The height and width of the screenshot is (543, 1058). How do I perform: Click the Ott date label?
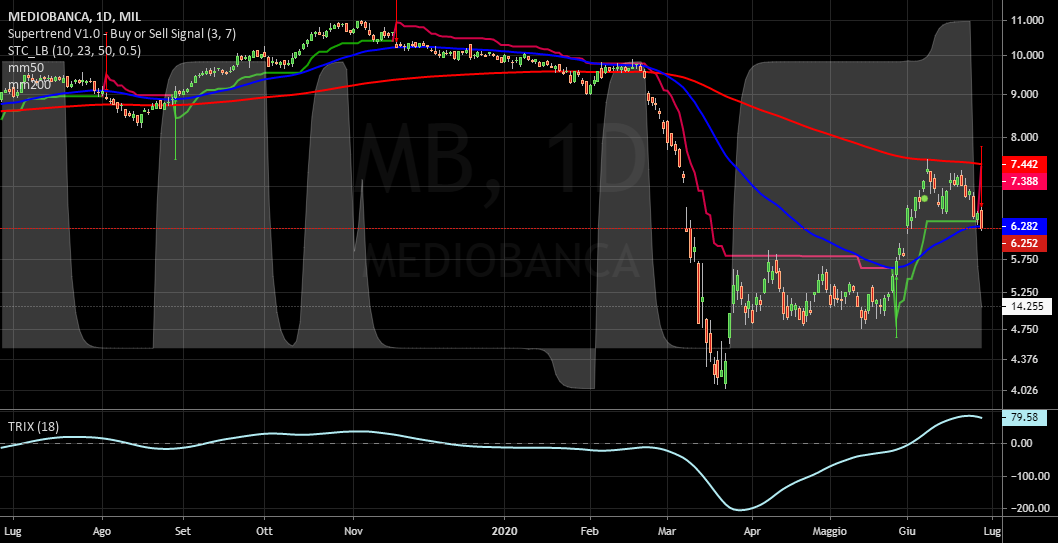(x=264, y=532)
